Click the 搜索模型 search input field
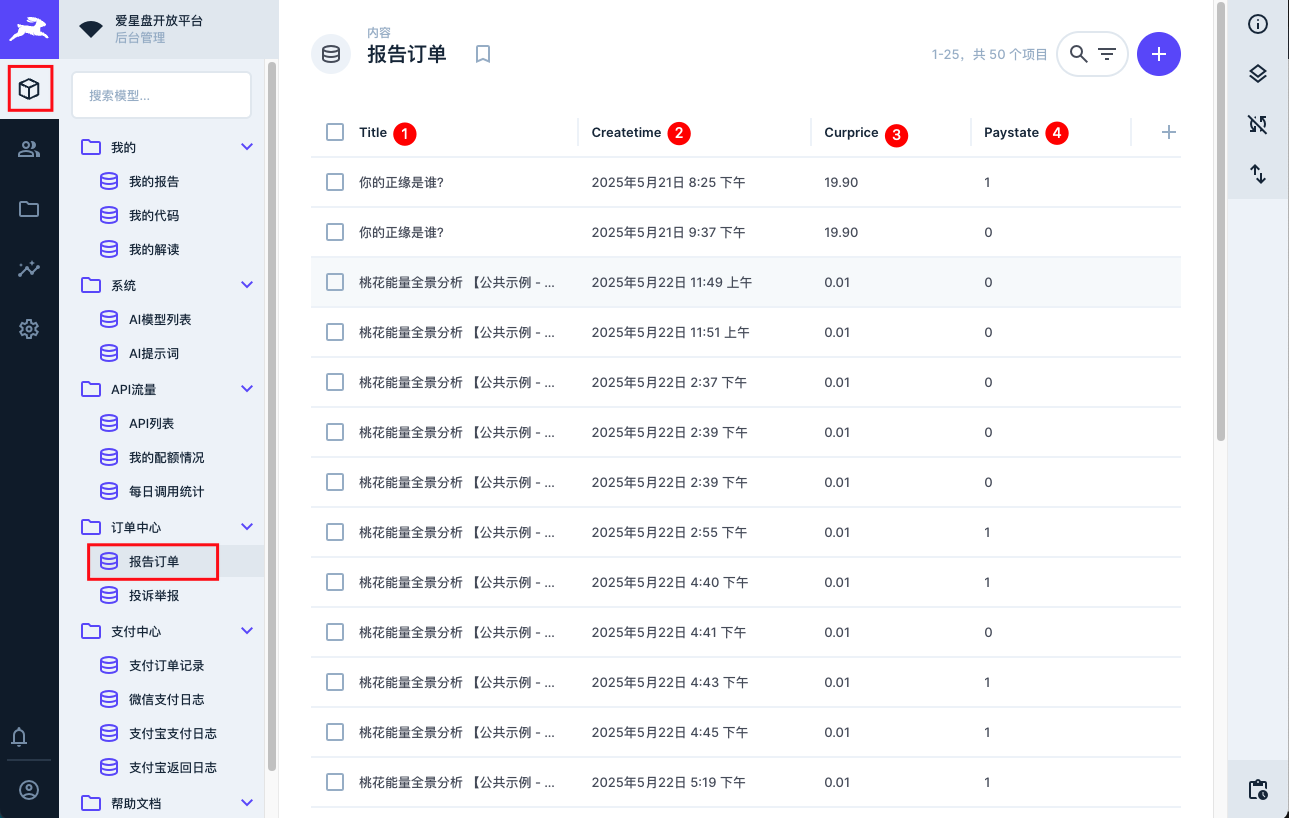1289x818 pixels. (x=161, y=95)
